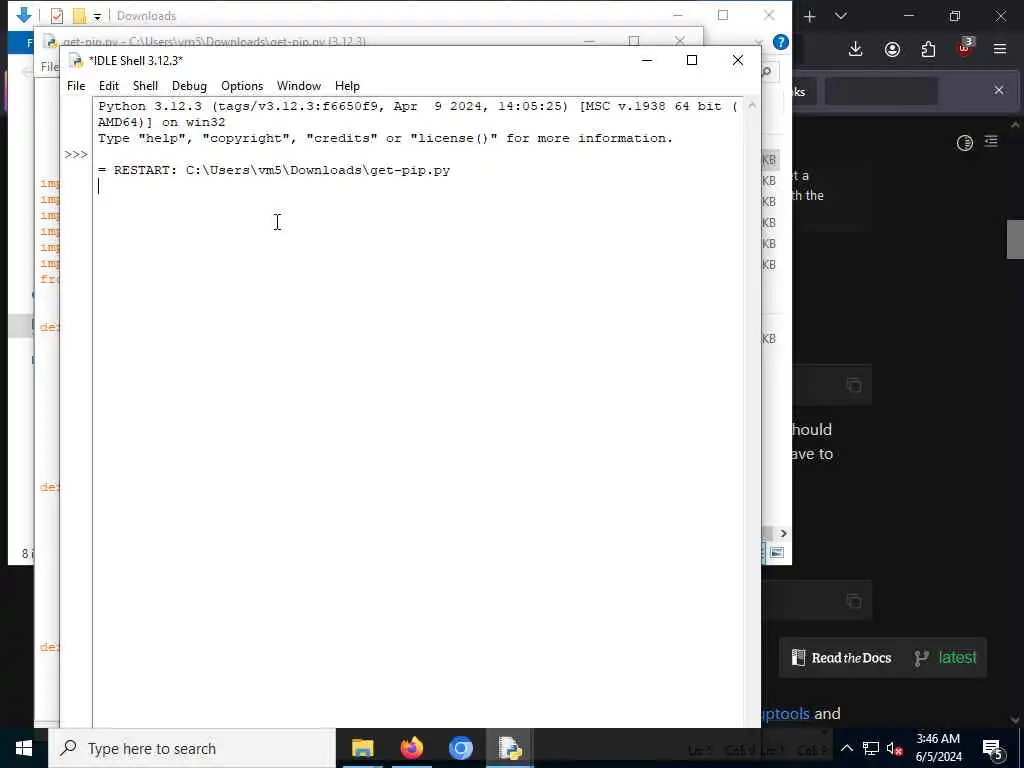Viewport: 1024px width, 768px height.
Task: Click the help copyright credits information line
Action: click(385, 138)
